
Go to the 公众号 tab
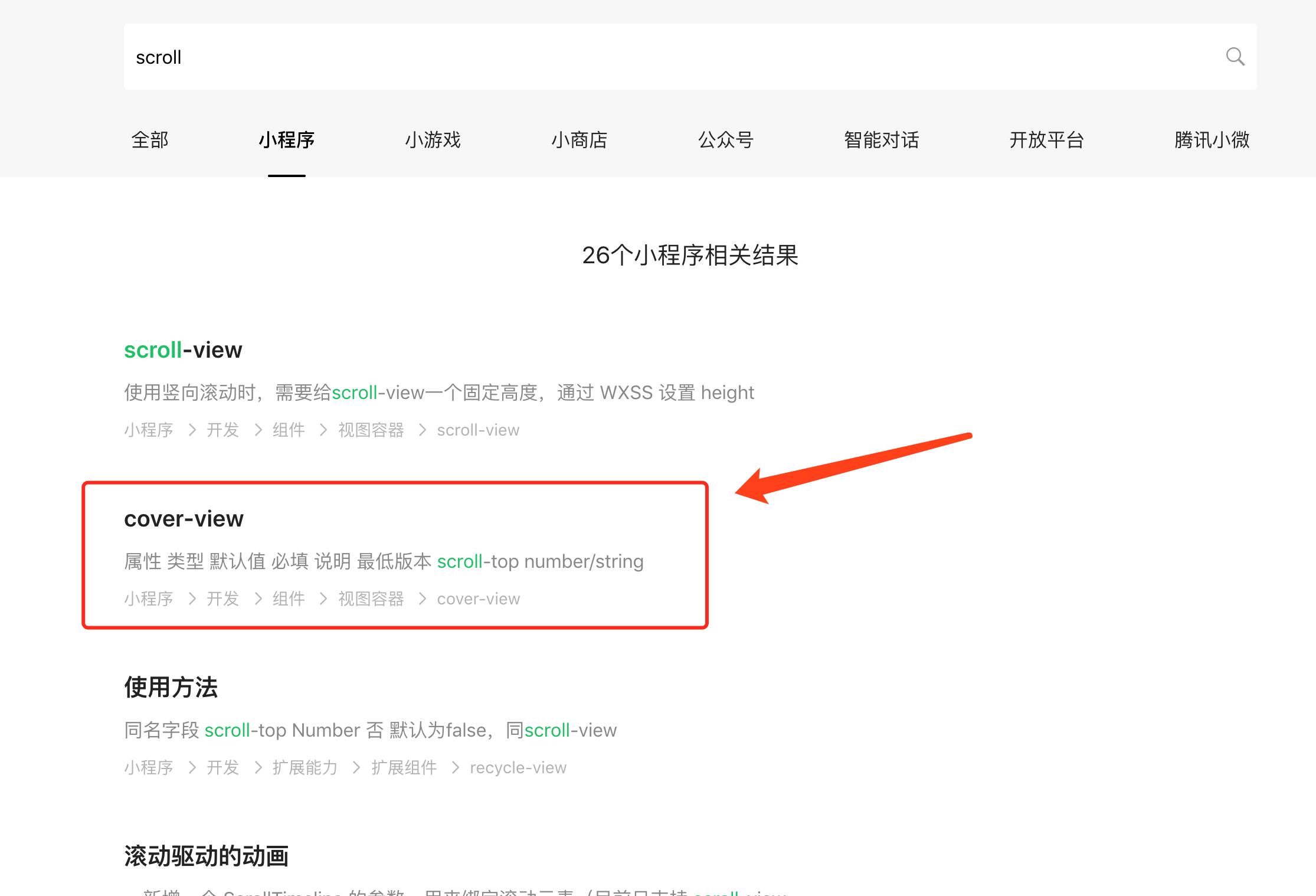(725, 140)
